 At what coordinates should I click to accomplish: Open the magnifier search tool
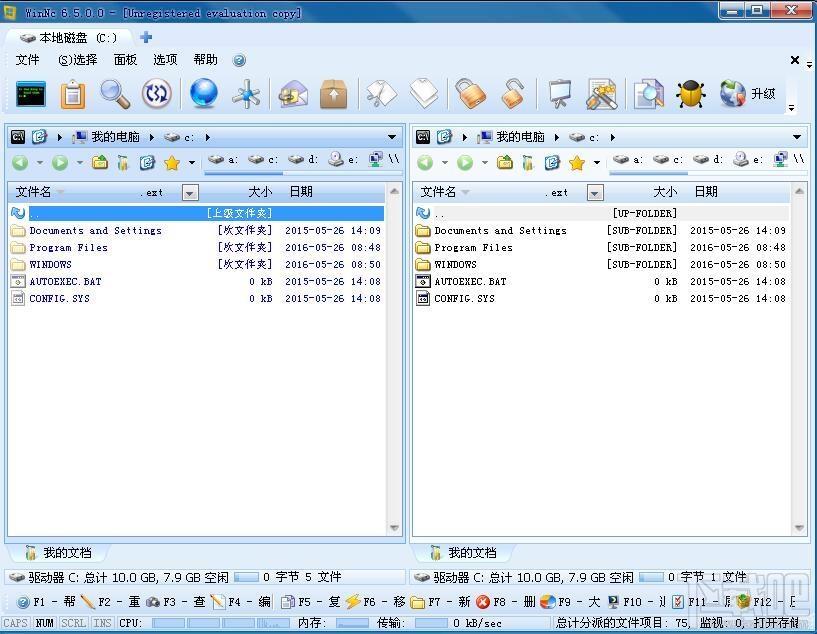pos(115,94)
